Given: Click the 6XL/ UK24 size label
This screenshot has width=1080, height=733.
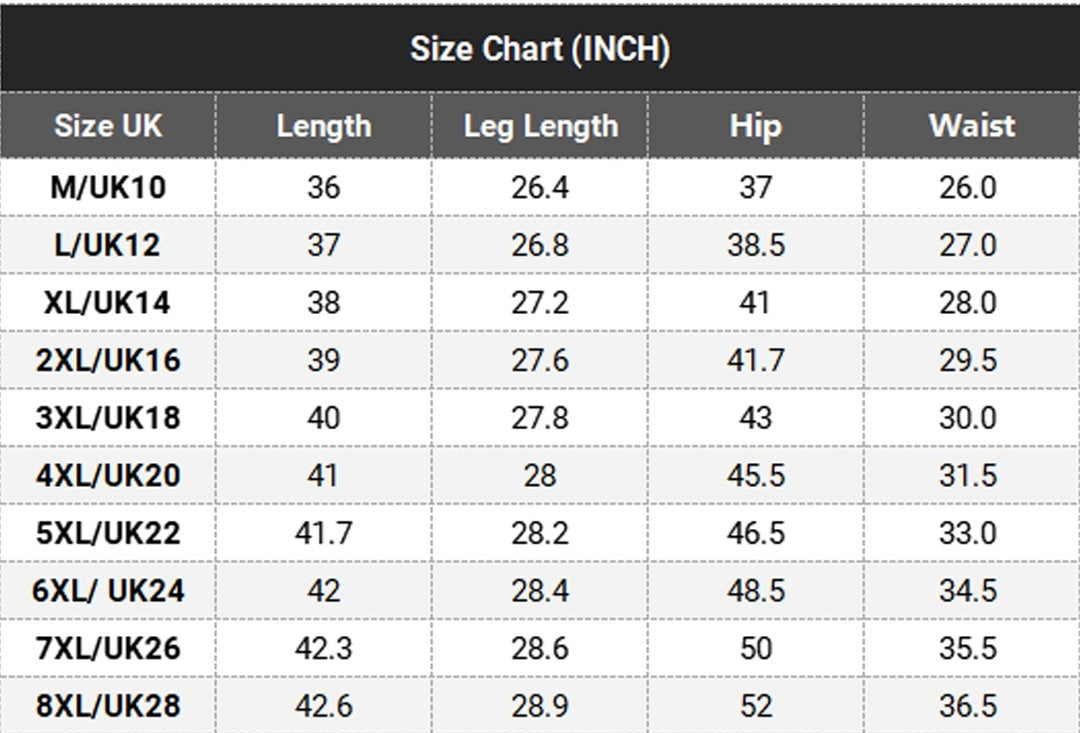Looking at the screenshot, I should (108, 590).
